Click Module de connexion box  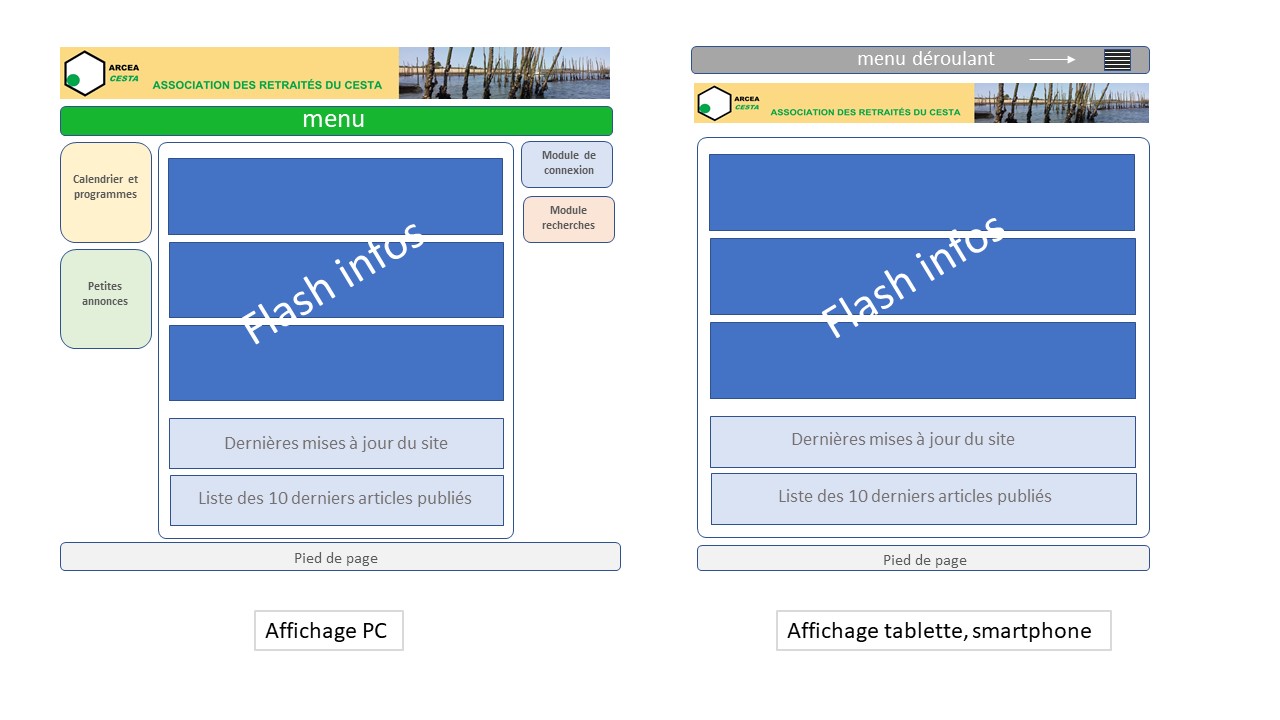pos(567,164)
